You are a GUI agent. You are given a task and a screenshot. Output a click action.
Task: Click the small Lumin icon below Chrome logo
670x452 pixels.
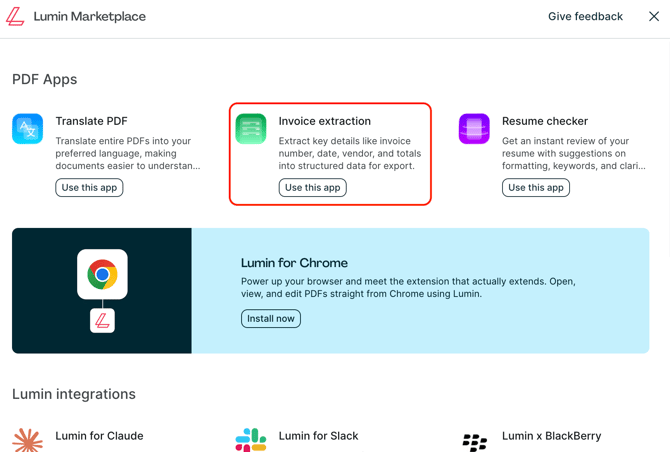point(102,321)
